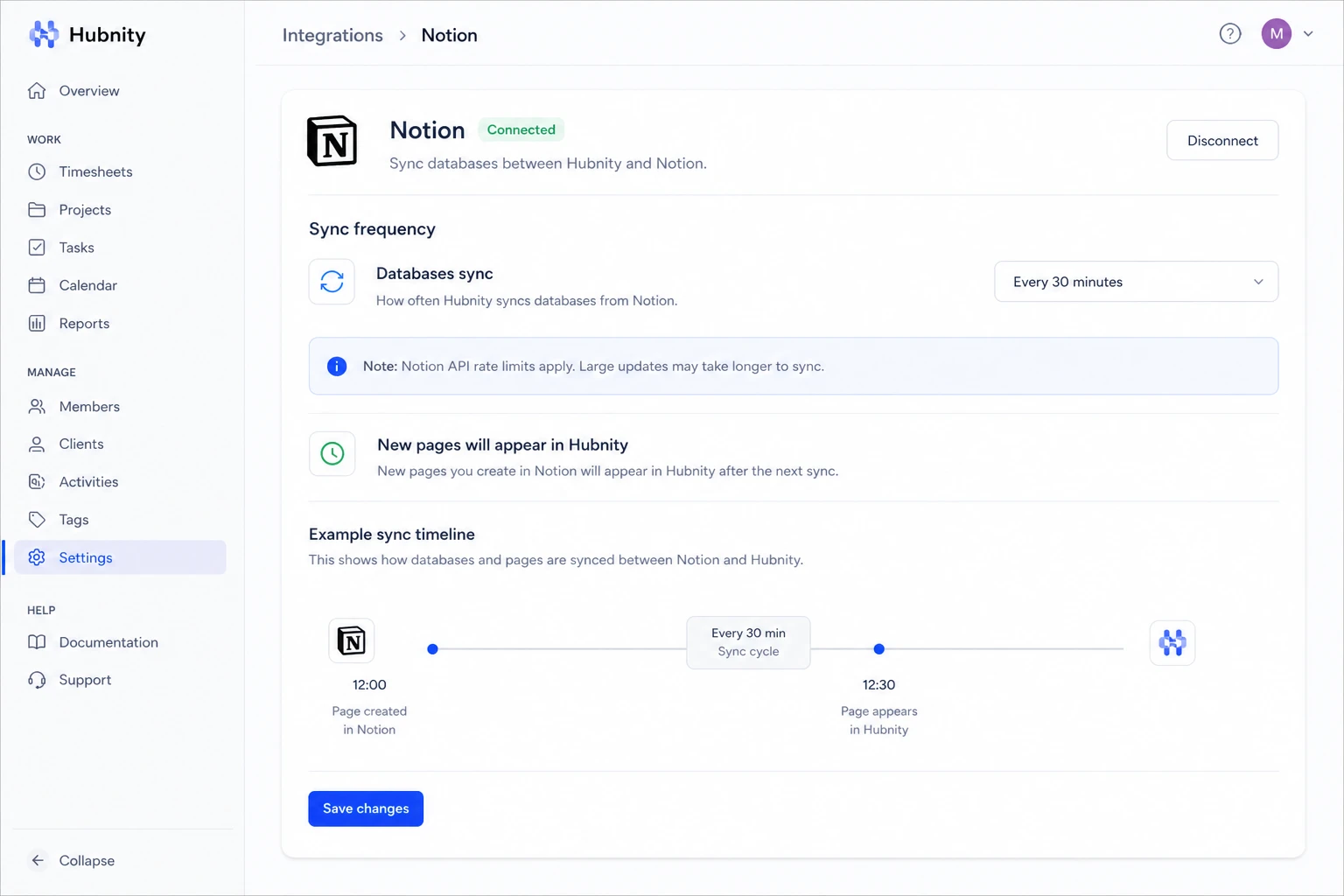Click the 12:30 timeline marker dot
The height and width of the screenshot is (896, 1344).
click(x=879, y=649)
